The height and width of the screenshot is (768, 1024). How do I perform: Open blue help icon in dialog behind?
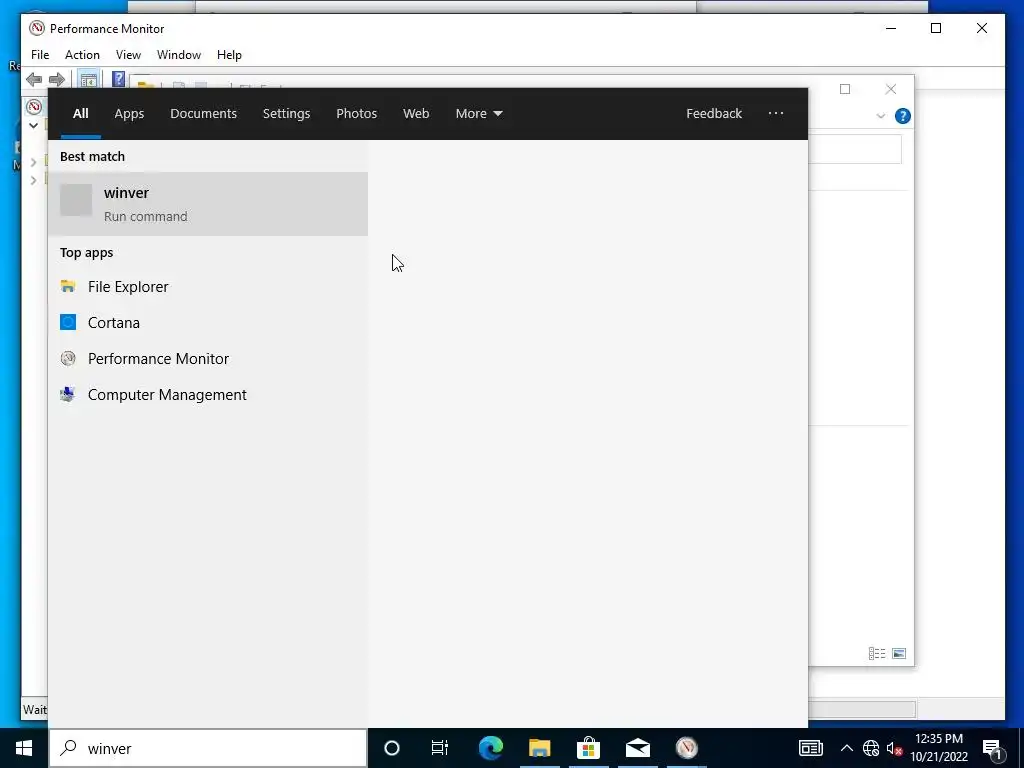click(x=903, y=116)
